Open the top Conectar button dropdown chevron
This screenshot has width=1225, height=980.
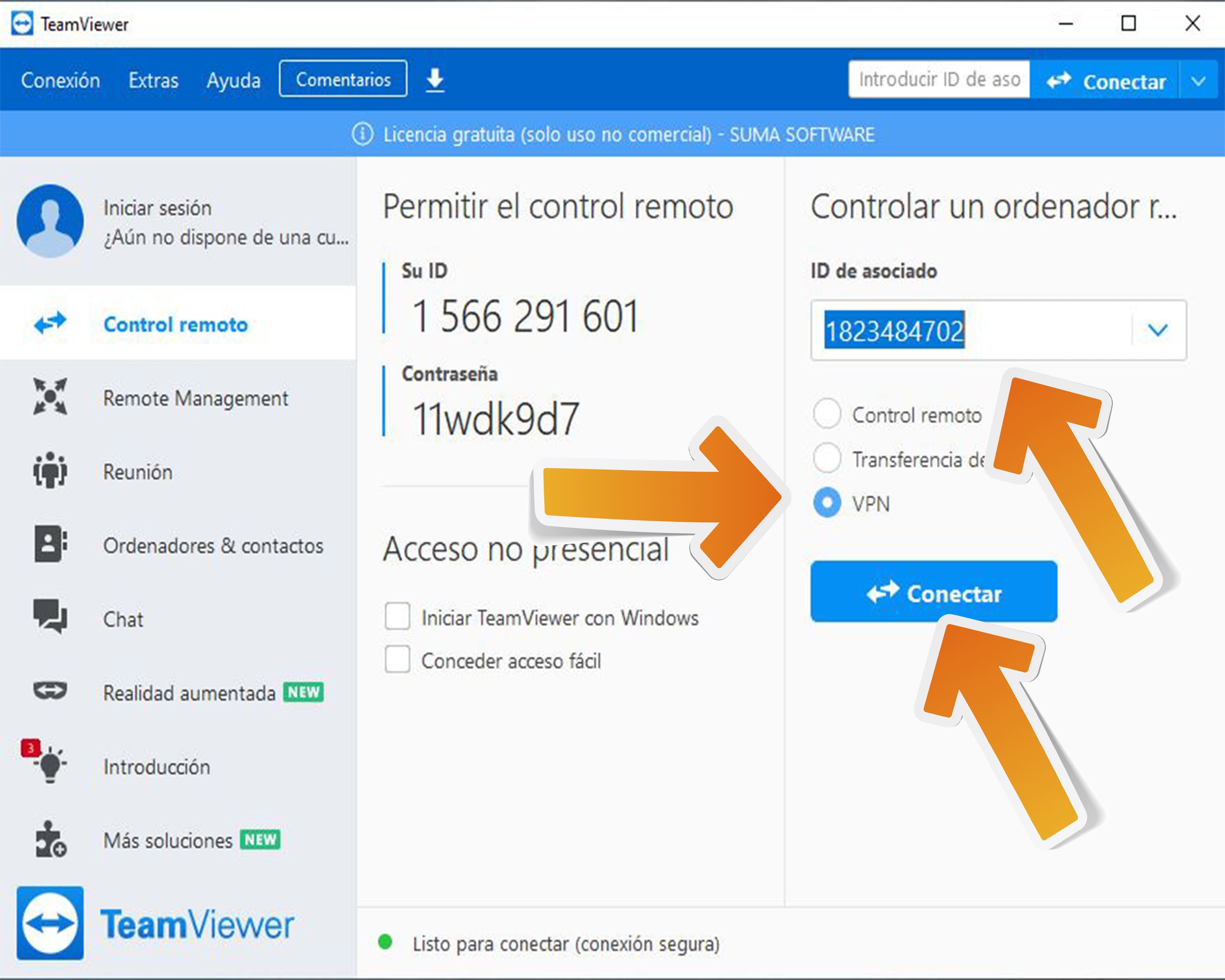pos(1198,81)
